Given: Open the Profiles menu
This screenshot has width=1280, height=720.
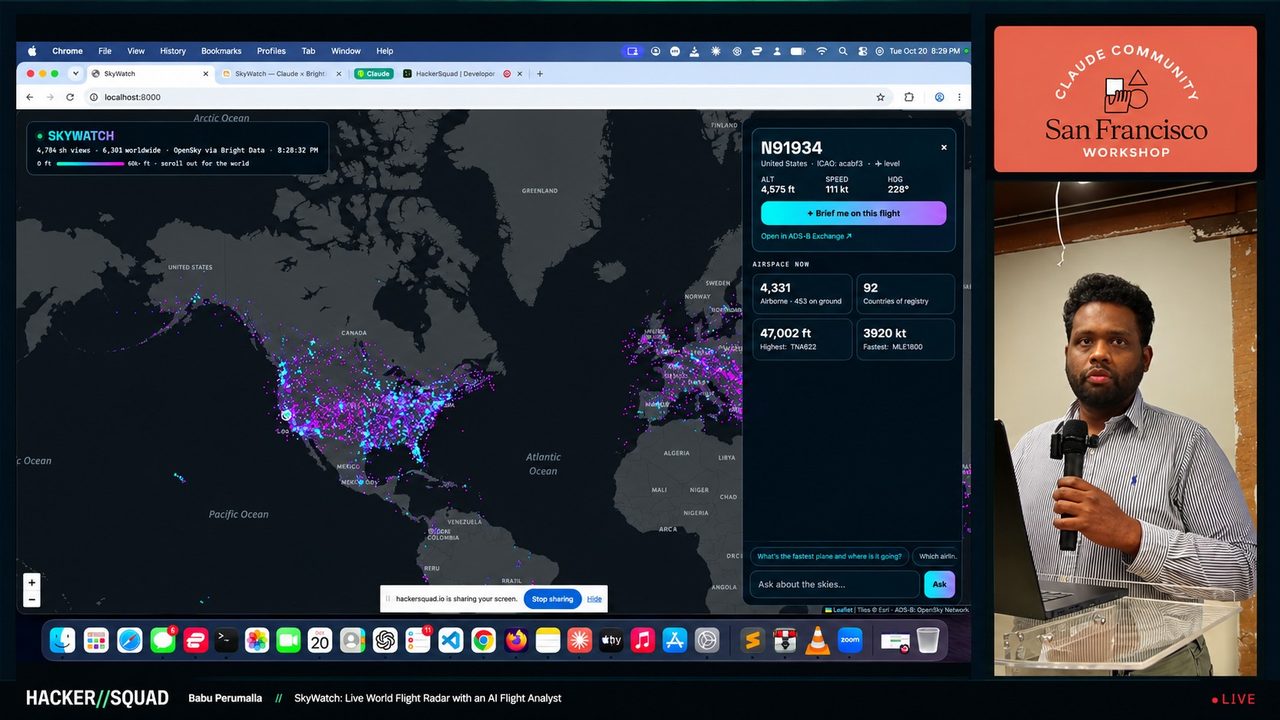Looking at the screenshot, I should point(271,51).
